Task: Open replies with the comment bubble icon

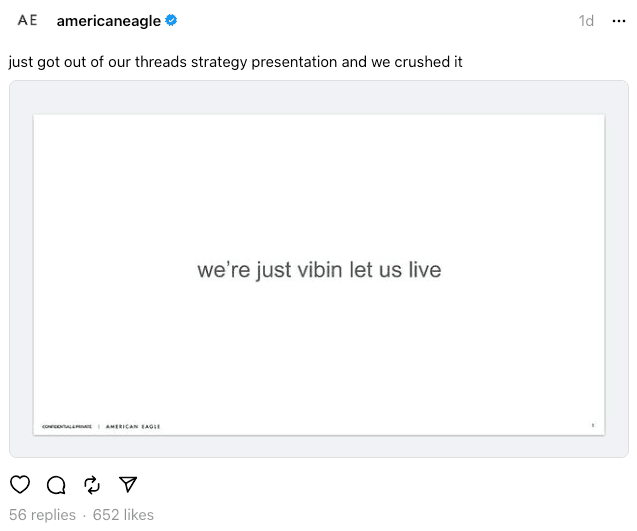Action: (56, 484)
